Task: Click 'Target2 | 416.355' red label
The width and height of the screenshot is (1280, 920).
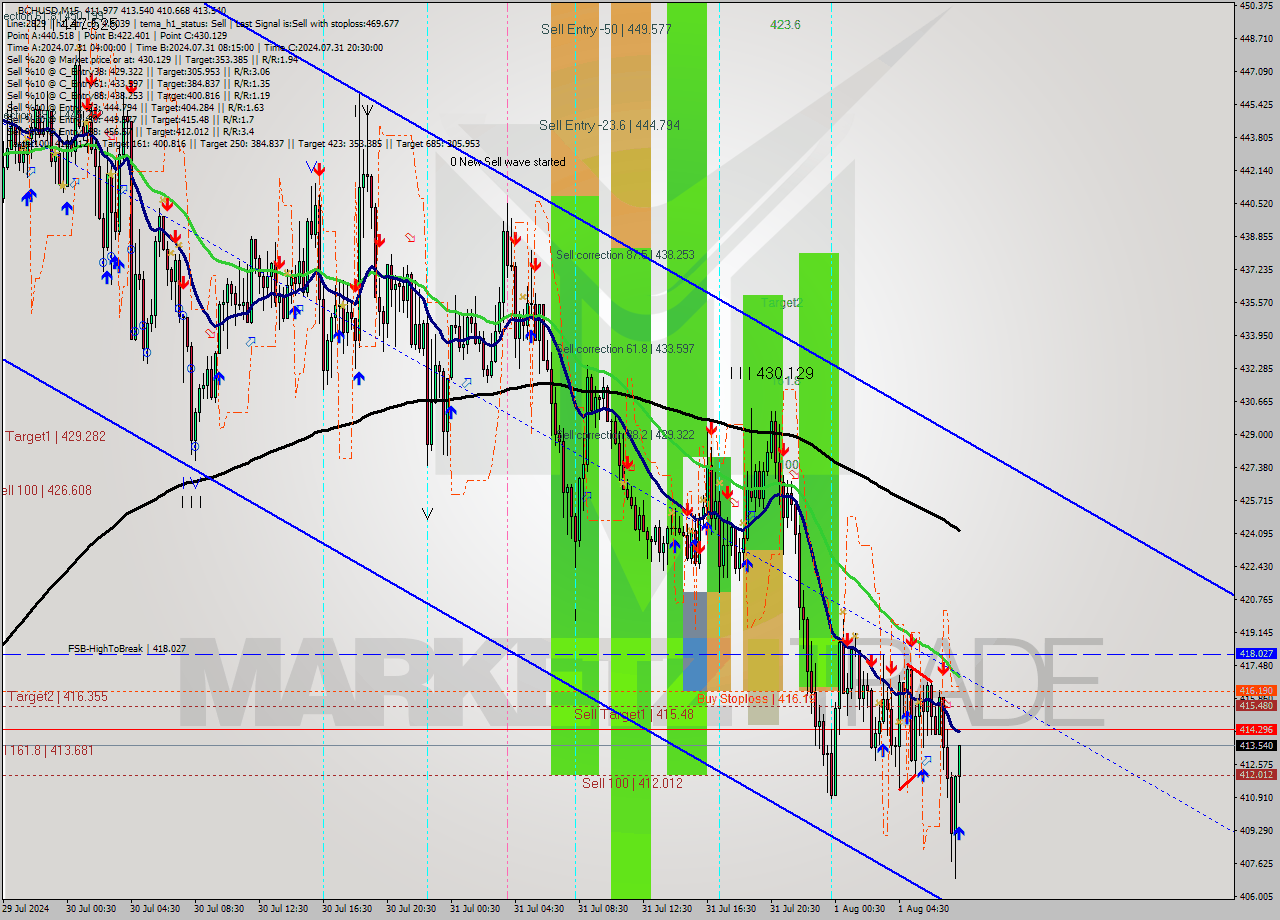Action: coord(57,696)
